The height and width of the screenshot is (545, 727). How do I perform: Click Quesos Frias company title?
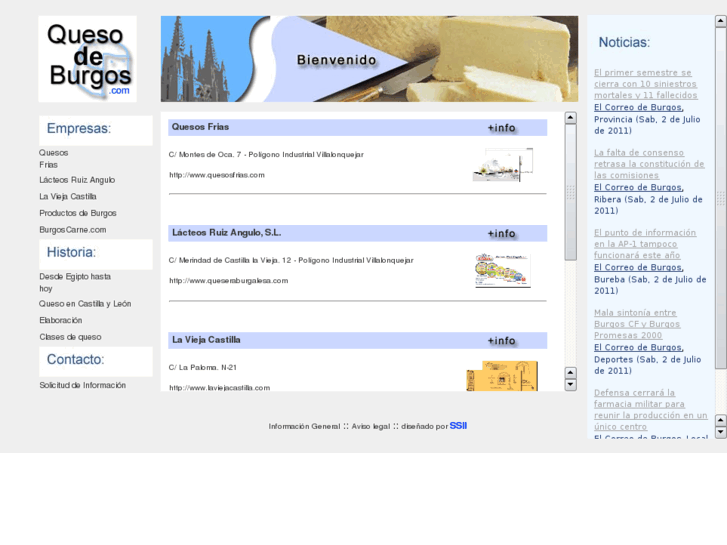[x=200, y=127]
